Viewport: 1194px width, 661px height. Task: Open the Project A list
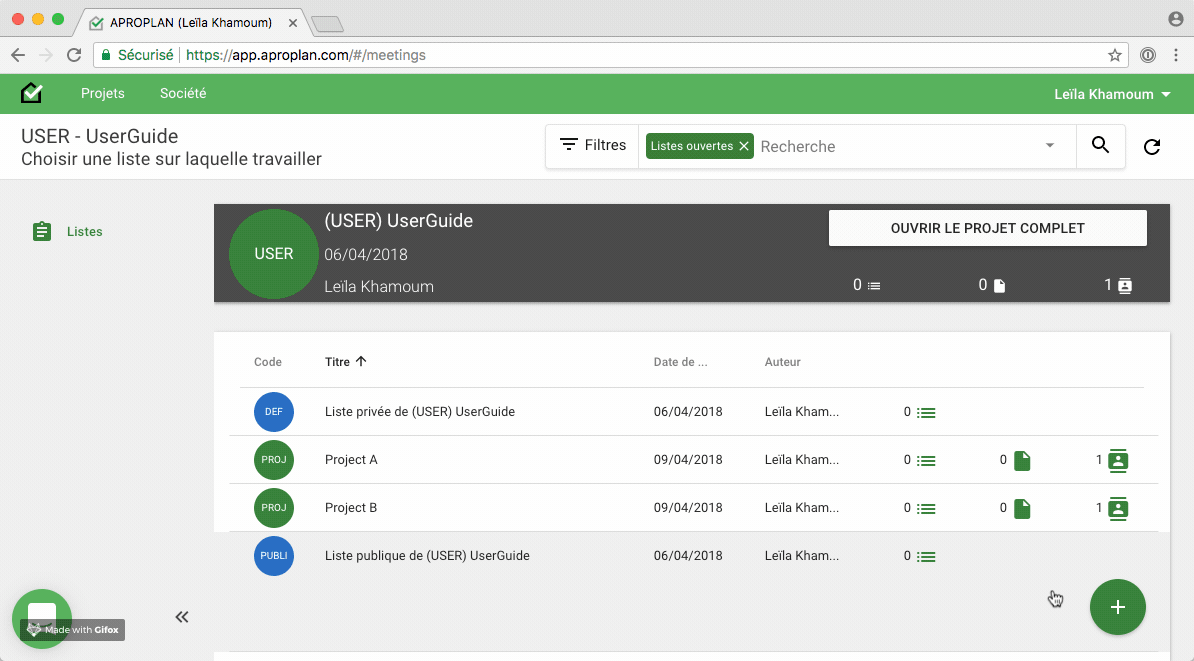point(351,459)
